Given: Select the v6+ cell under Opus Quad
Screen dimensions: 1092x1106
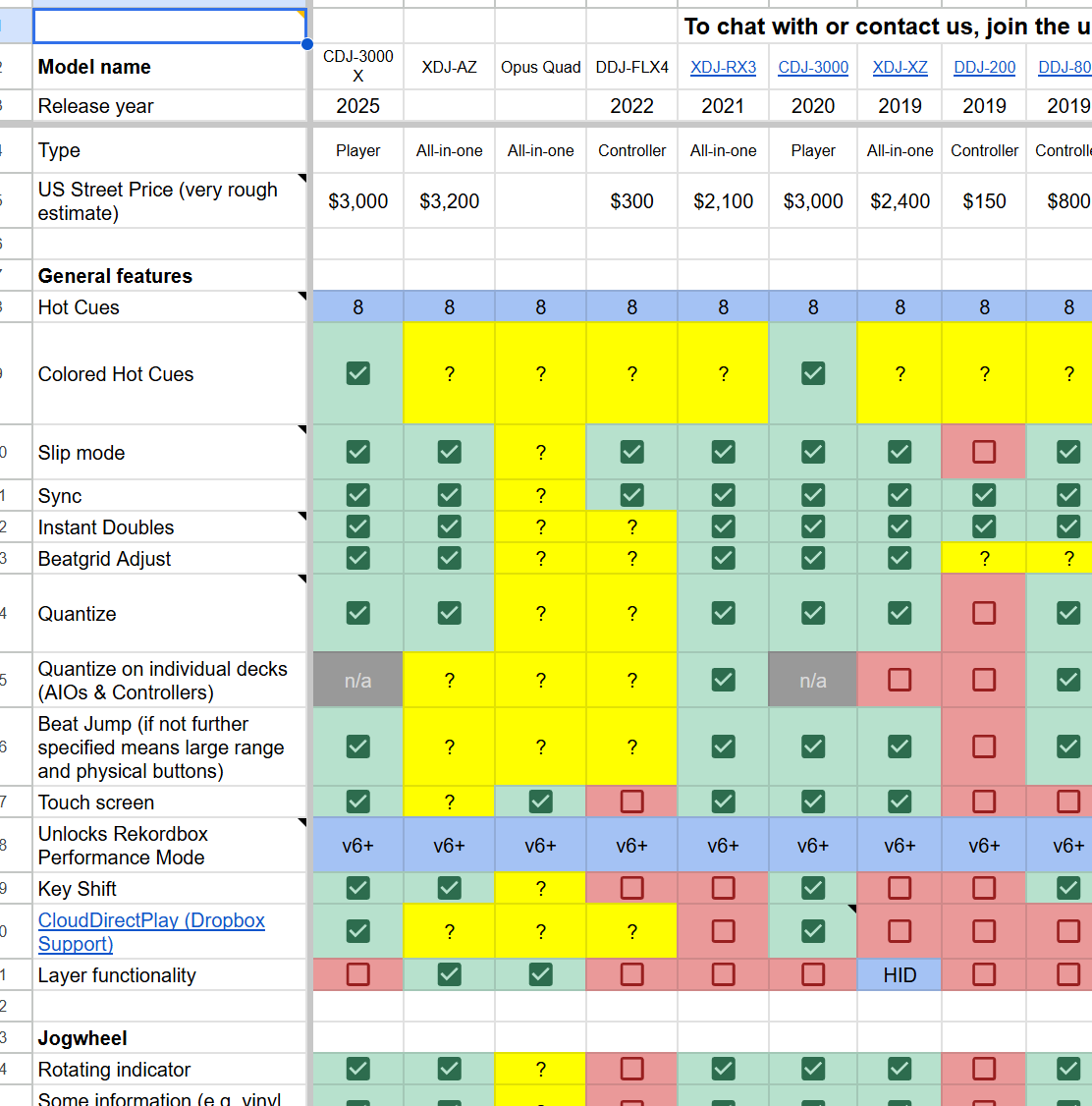Looking at the screenshot, I should [x=541, y=845].
